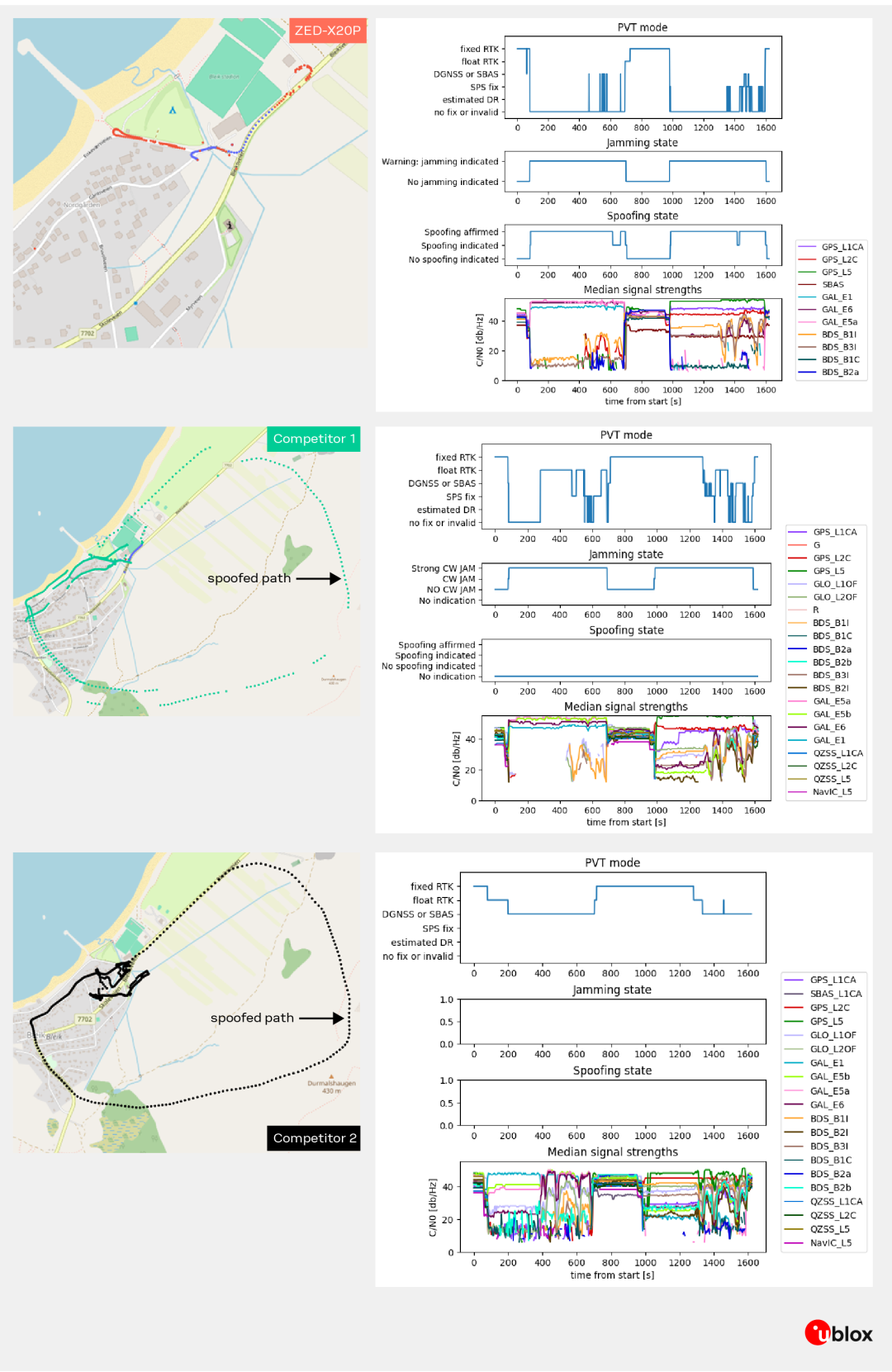Select the ZED-X20P label on the top map

point(328,31)
